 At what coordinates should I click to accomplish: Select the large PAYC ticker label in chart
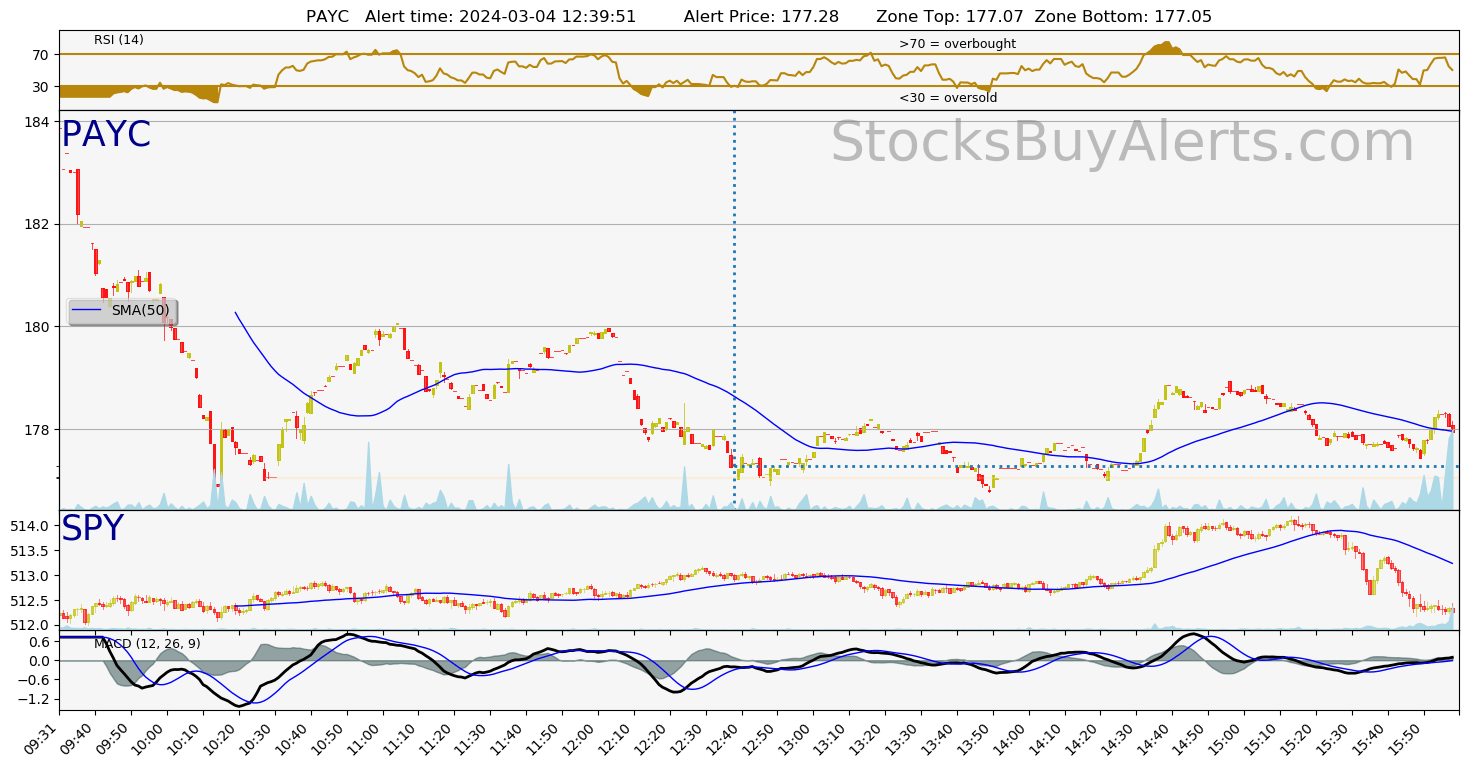click(x=106, y=135)
